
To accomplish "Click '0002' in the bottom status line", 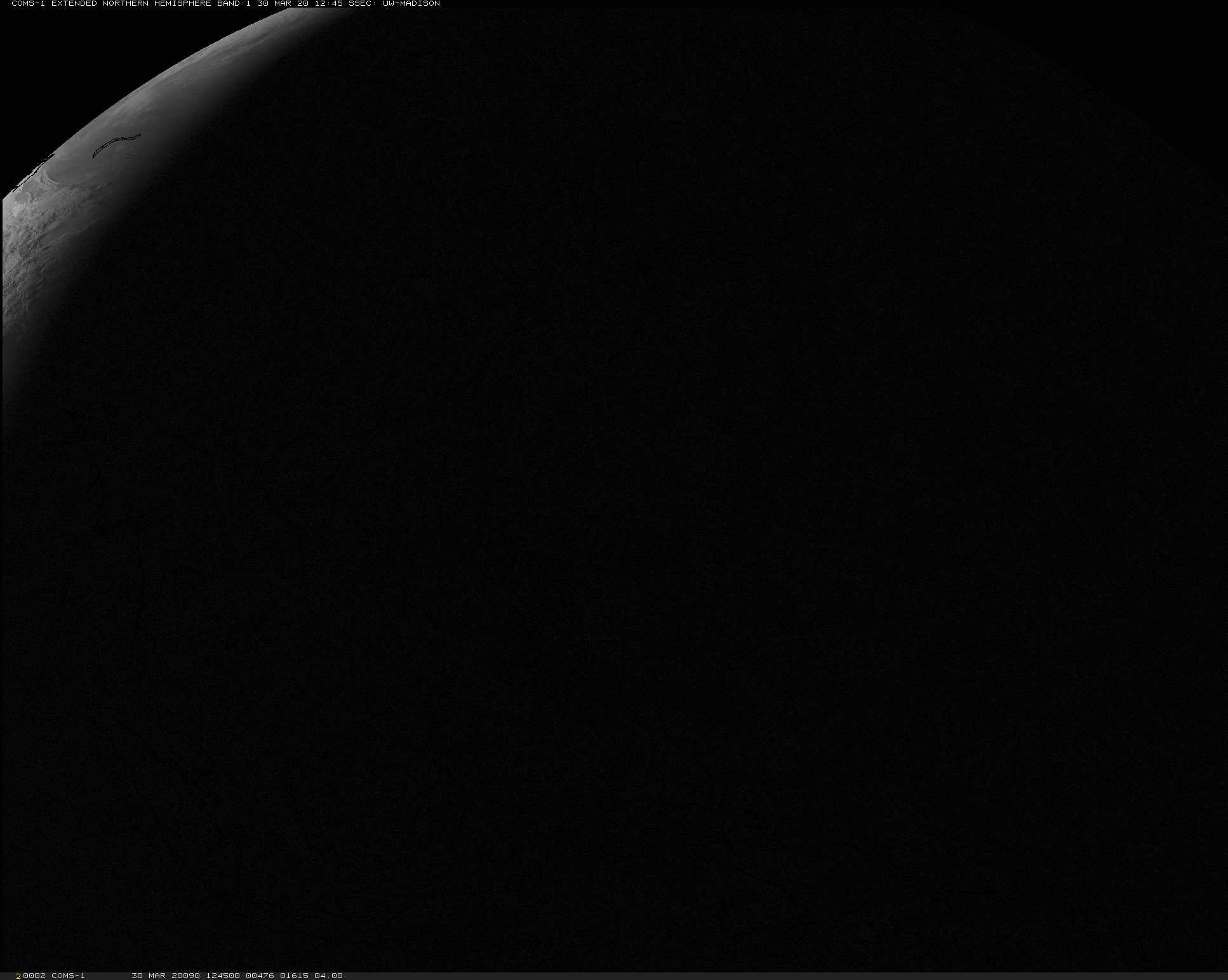I will (34, 976).
